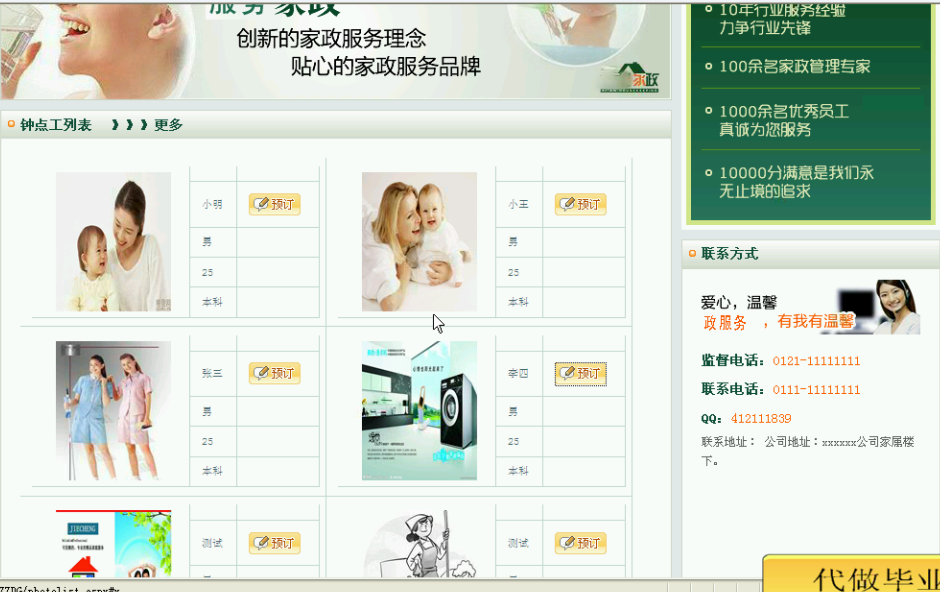Book 小王 with the 预订 button
Screen dimensions: 940x592
pyautogui.click(x=580, y=204)
